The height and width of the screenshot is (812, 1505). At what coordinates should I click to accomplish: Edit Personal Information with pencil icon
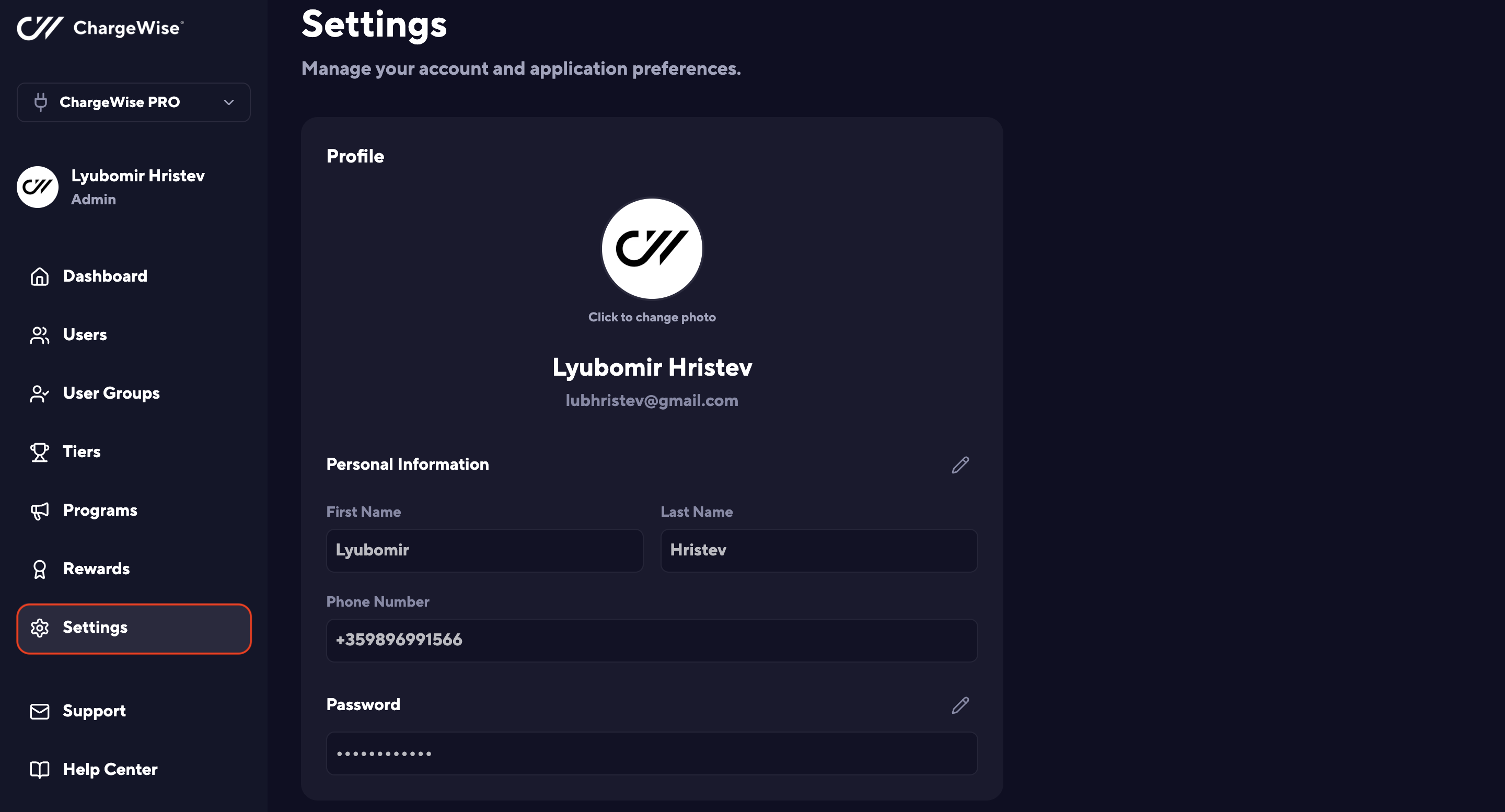[x=960, y=465]
